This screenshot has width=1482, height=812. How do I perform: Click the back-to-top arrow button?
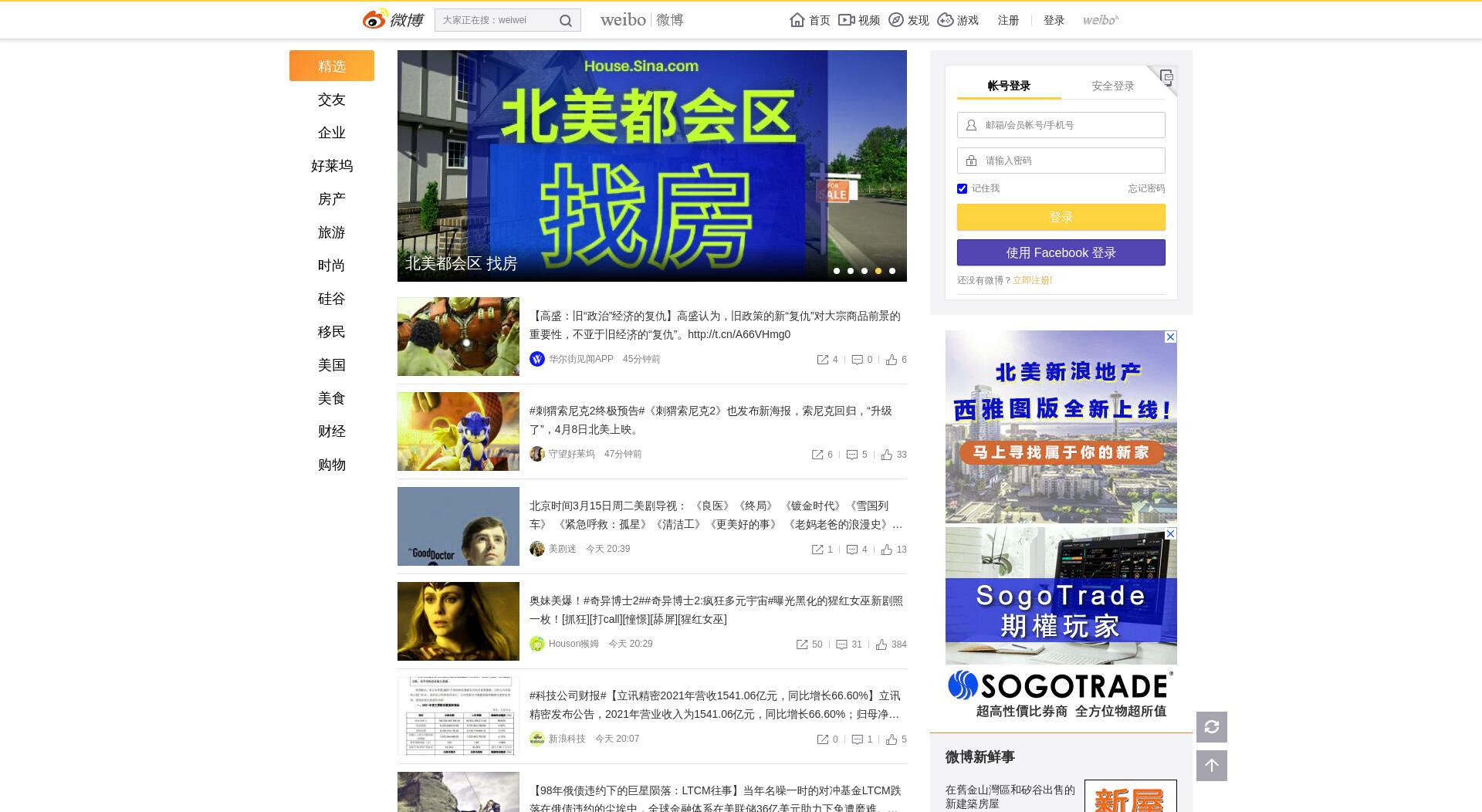(x=1212, y=766)
